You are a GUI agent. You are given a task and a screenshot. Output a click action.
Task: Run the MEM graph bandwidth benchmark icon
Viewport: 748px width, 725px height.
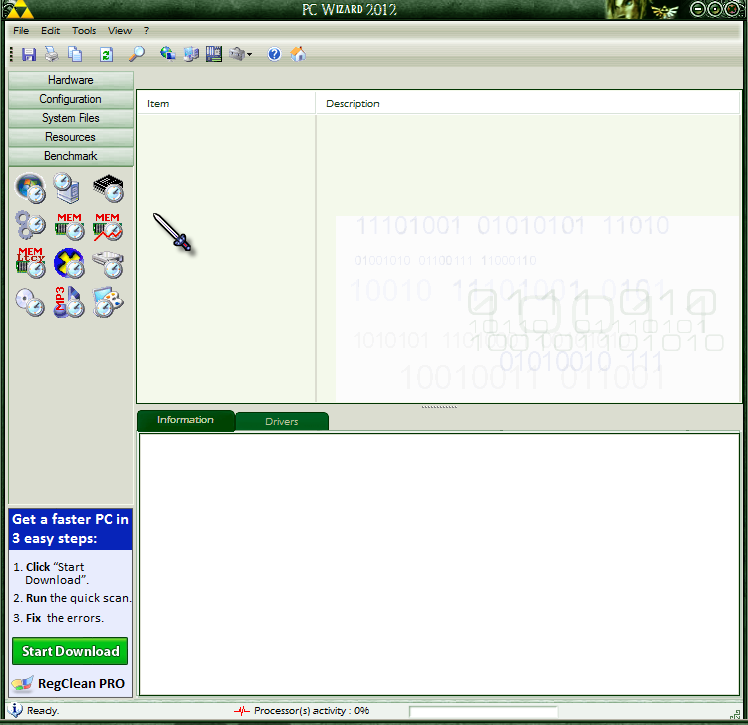point(108,226)
